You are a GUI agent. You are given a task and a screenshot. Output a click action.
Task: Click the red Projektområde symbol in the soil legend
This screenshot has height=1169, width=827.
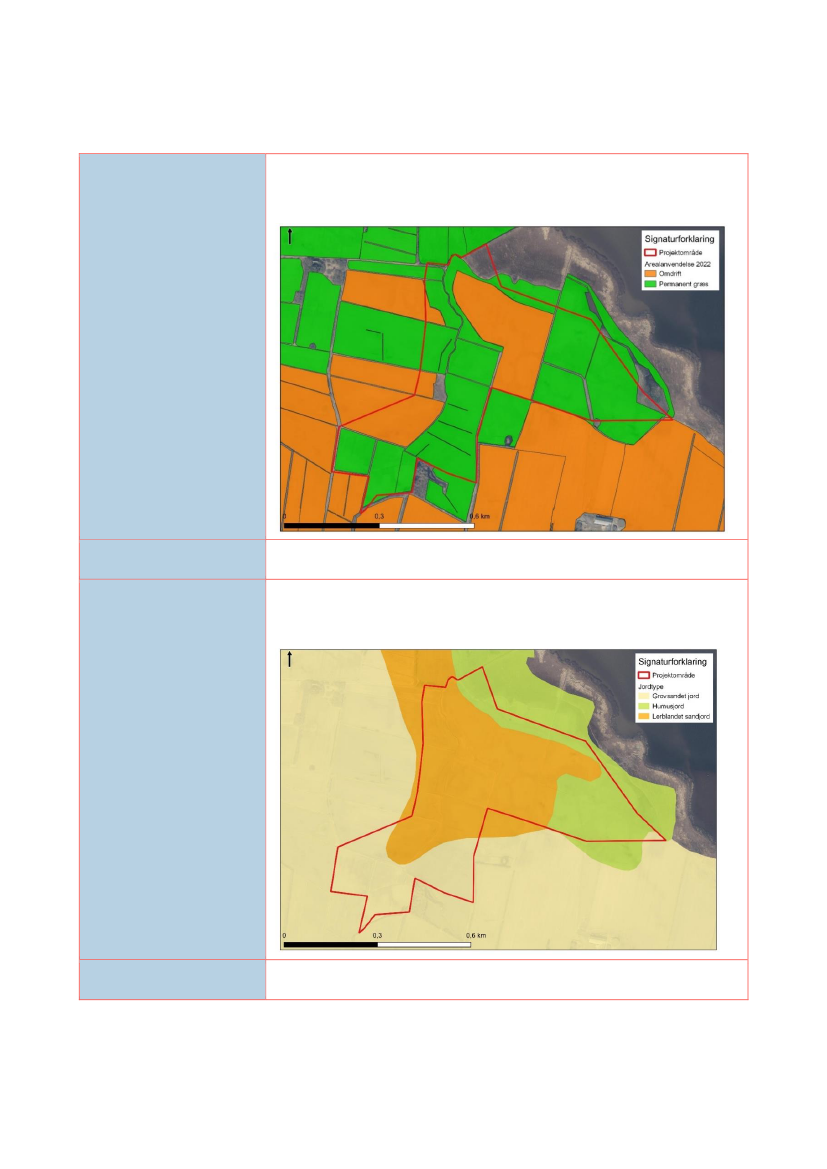[x=644, y=675]
